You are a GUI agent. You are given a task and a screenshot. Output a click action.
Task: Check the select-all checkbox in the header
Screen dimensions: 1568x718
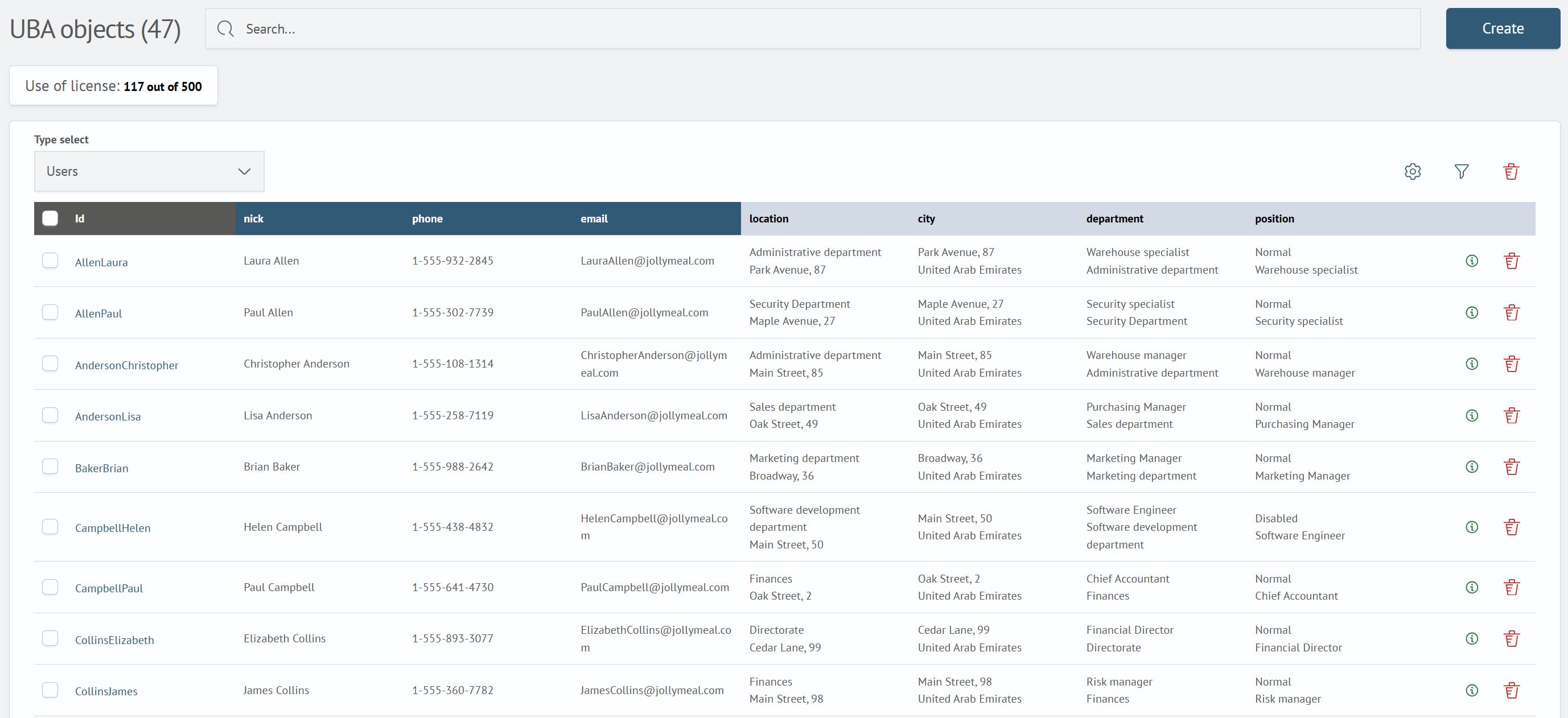point(50,217)
